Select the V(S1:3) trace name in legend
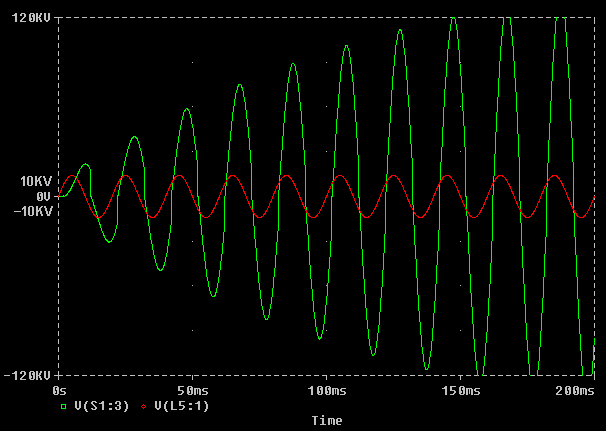 104,407
